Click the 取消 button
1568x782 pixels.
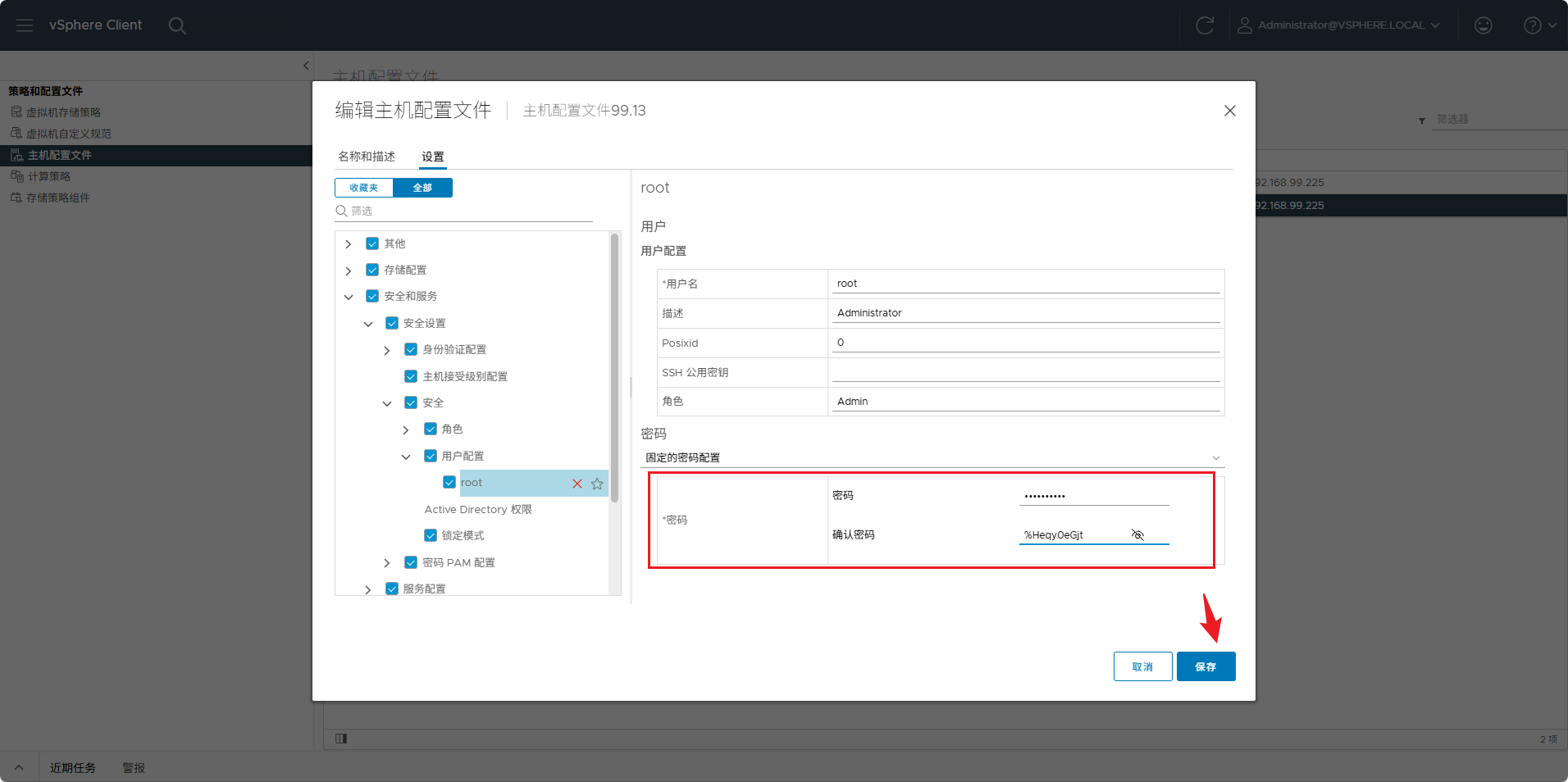click(1142, 666)
